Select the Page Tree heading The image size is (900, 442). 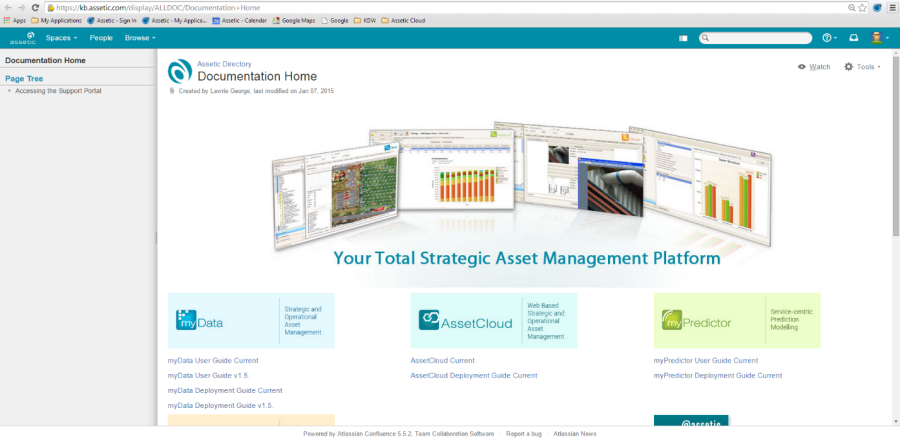(x=24, y=79)
